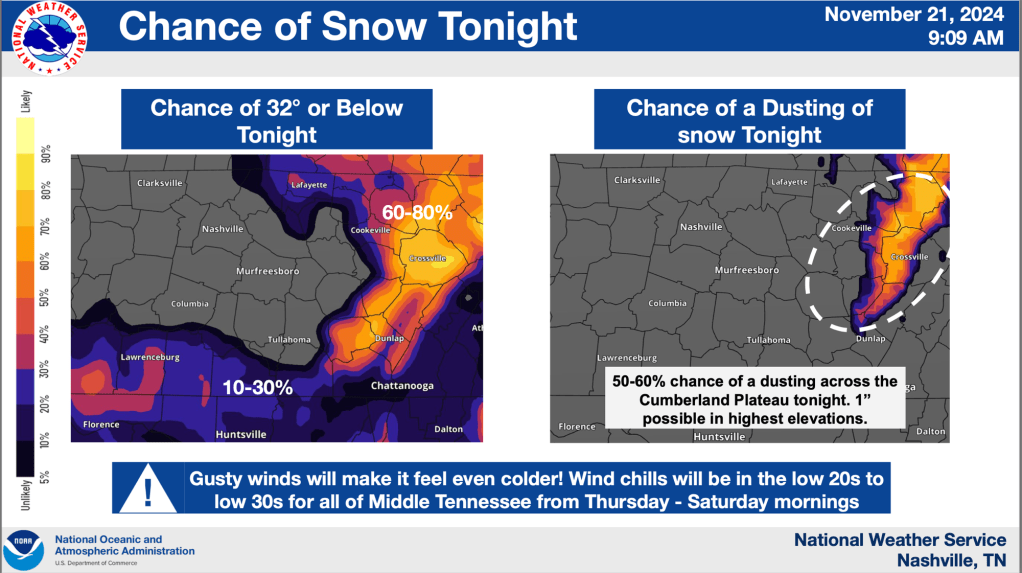Click "National Weather Service Nashville, TN" footer text
Image resolution: width=1022 pixels, height=573 pixels.
click(899, 549)
